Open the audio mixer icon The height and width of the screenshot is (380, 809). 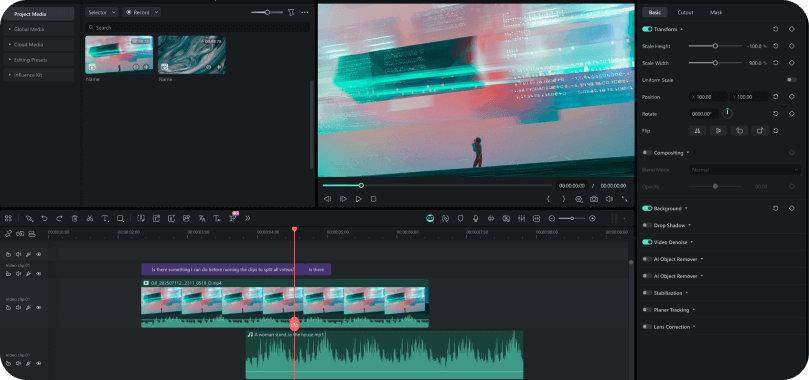tap(522, 219)
